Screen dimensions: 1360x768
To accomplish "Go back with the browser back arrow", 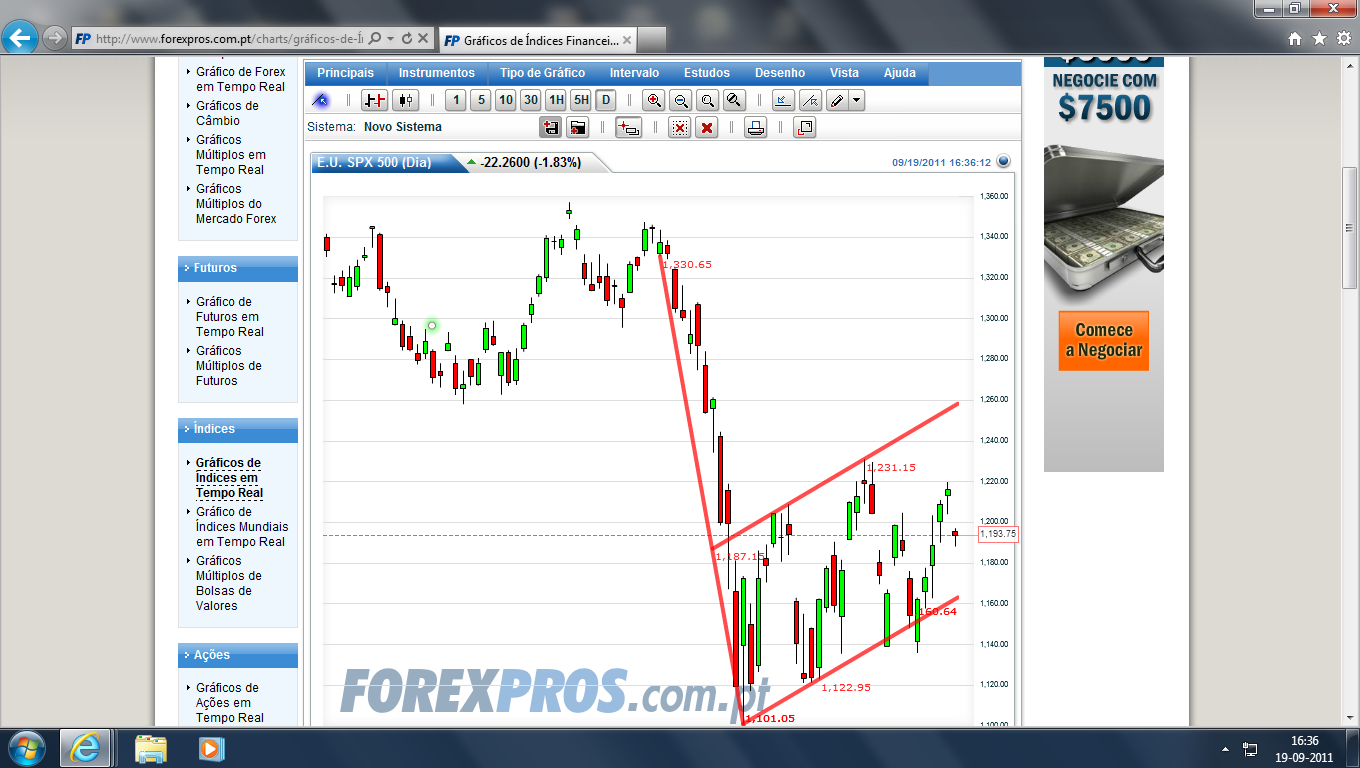I will [x=20, y=39].
